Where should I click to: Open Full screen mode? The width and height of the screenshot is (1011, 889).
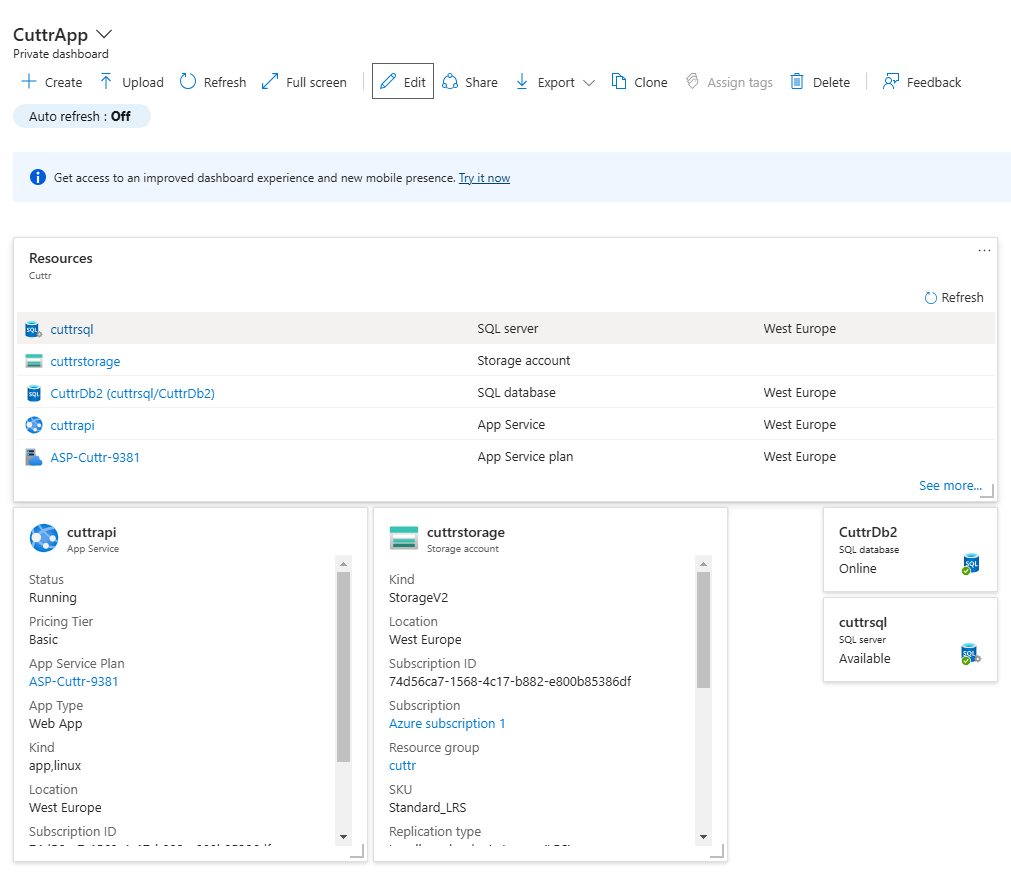tap(304, 82)
